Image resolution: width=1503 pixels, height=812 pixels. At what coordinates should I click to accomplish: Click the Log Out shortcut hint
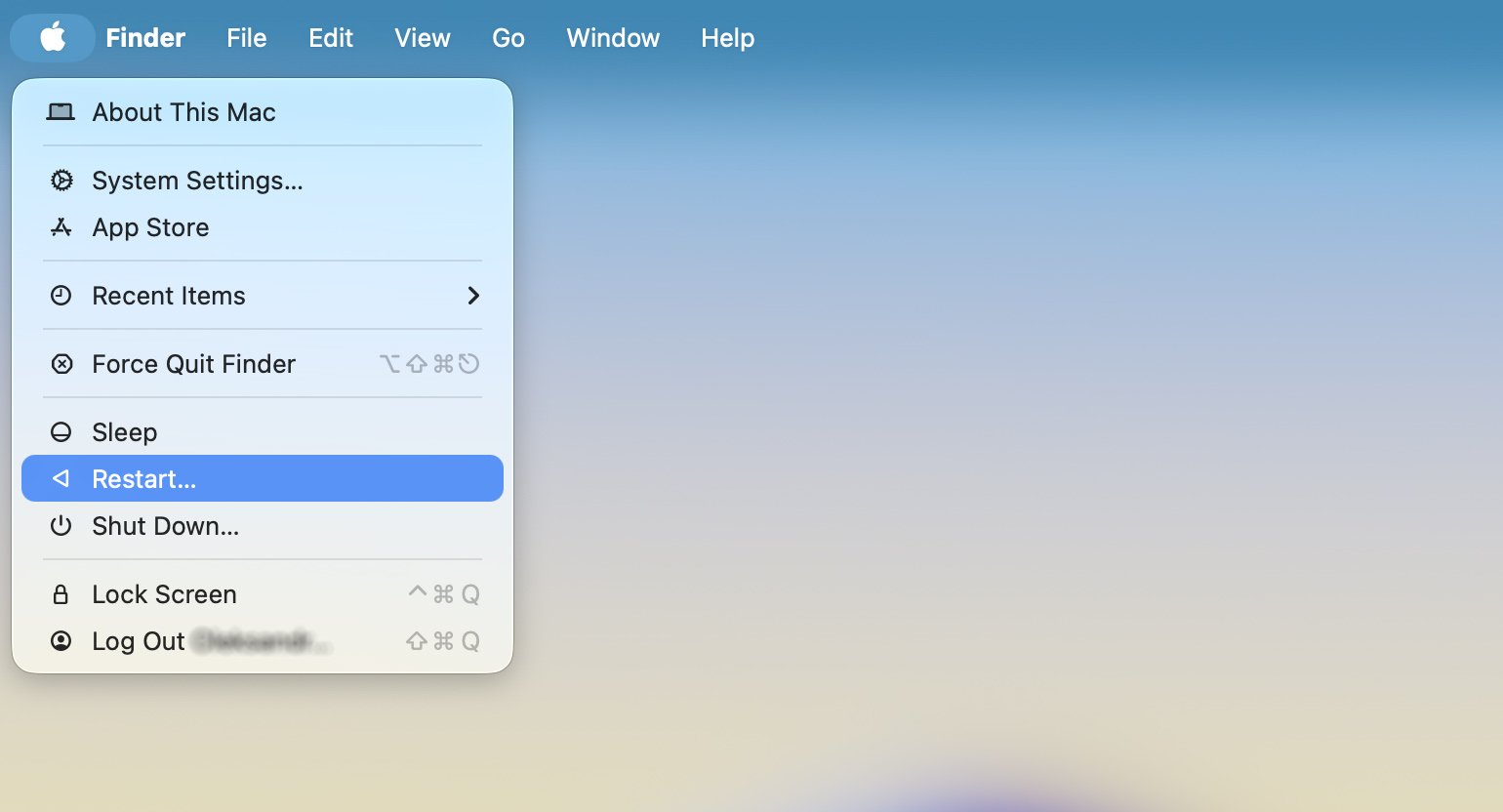point(443,641)
